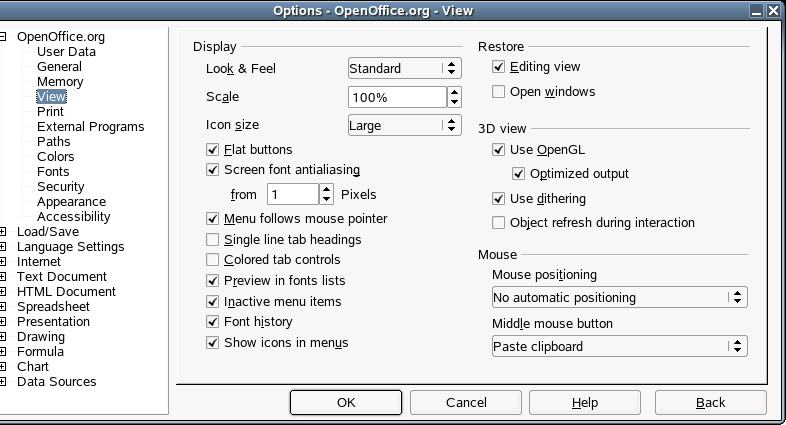786x425 pixels.
Task: Select Appearance in the options tree
Action: coord(71,202)
